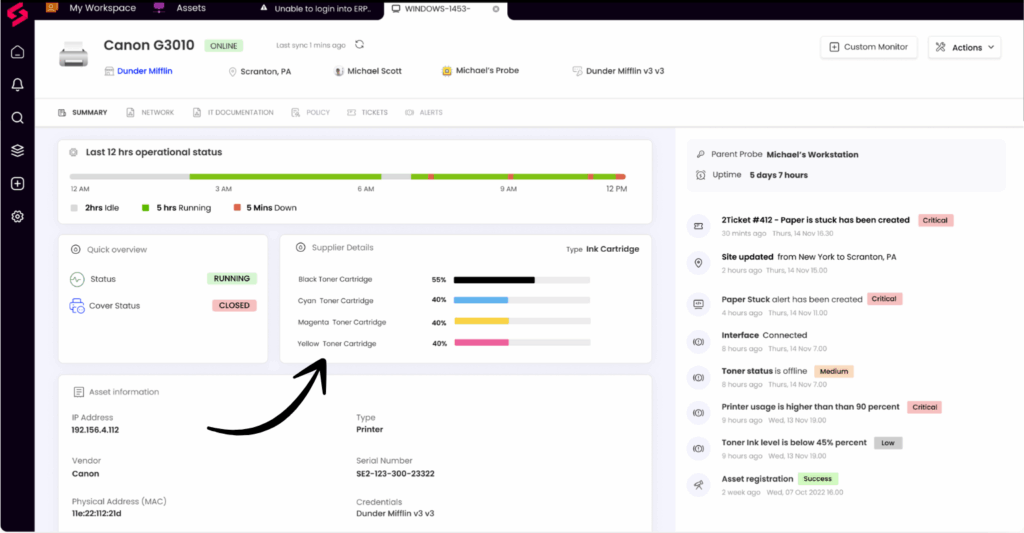Open the Tickets tab

[367, 112]
